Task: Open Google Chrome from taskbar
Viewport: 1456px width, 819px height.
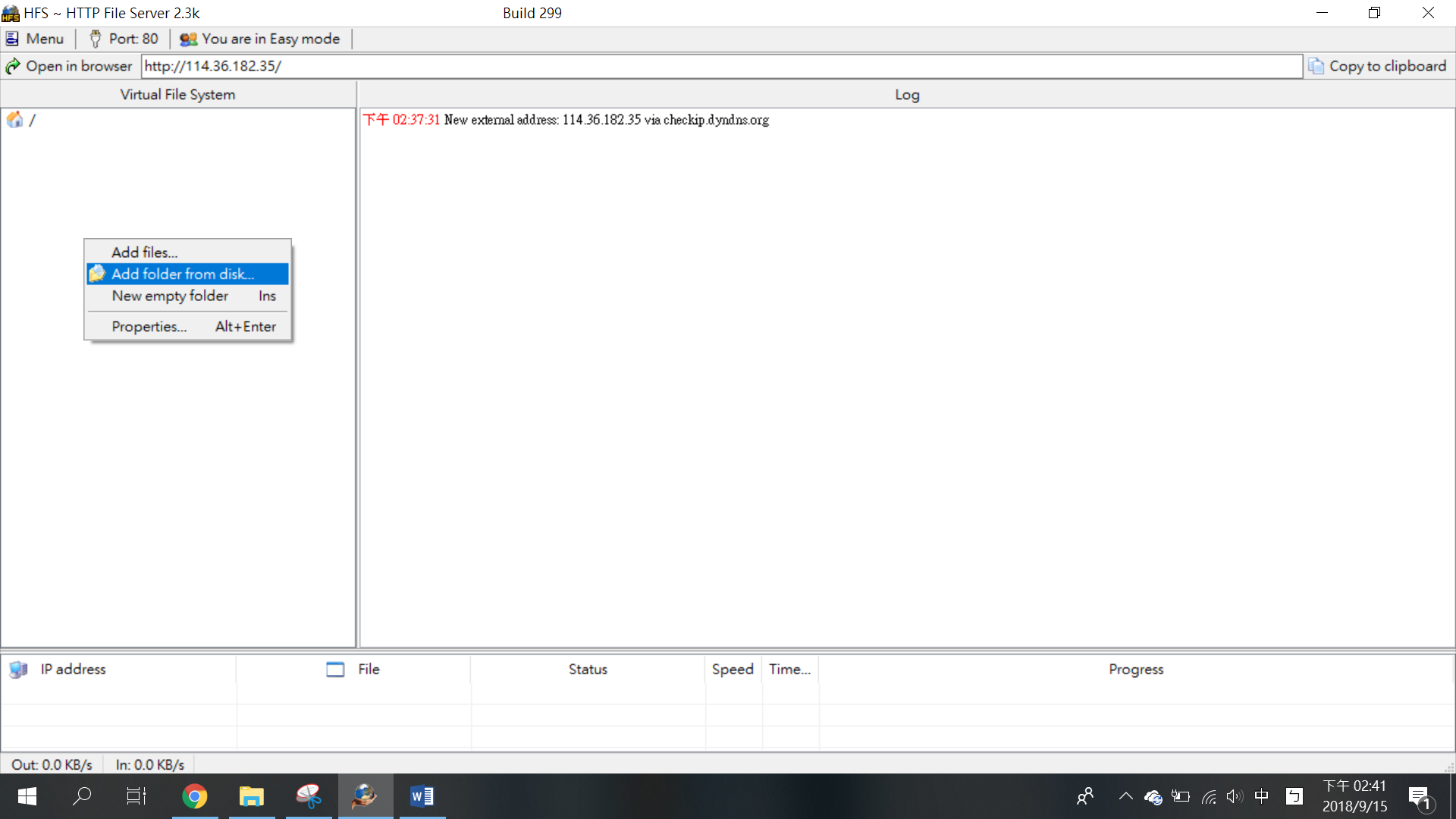Action: click(x=195, y=796)
